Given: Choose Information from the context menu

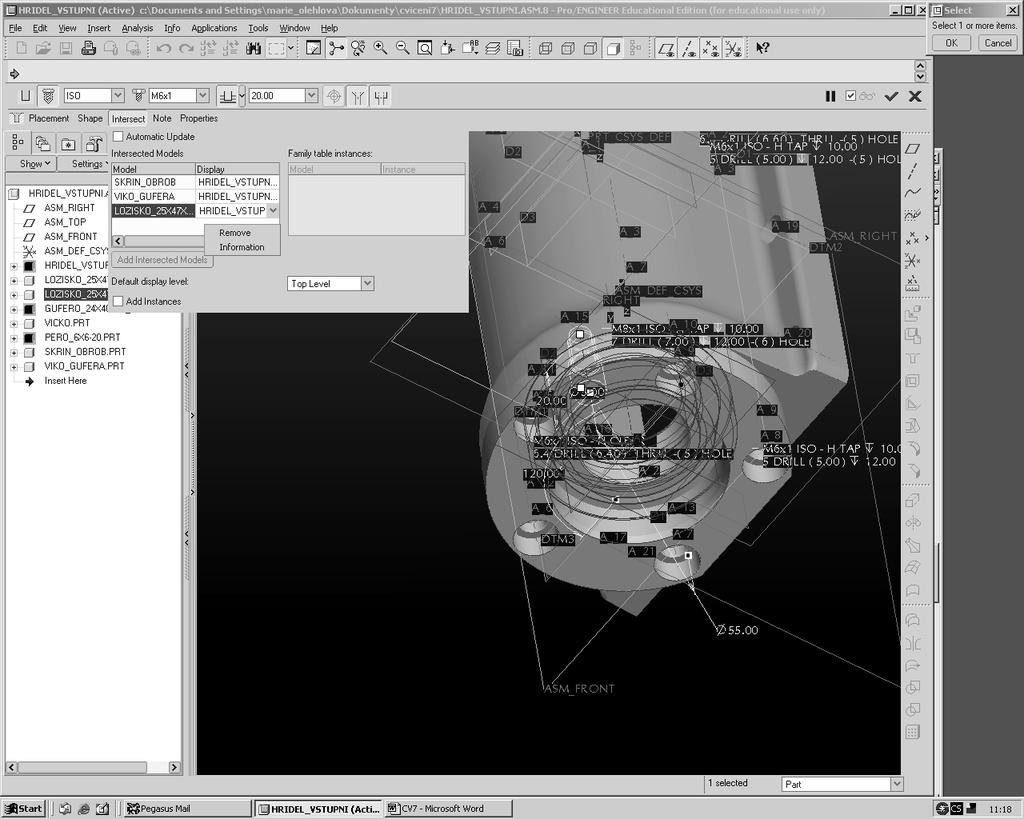Looking at the screenshot, I should (x=242, y=247).
